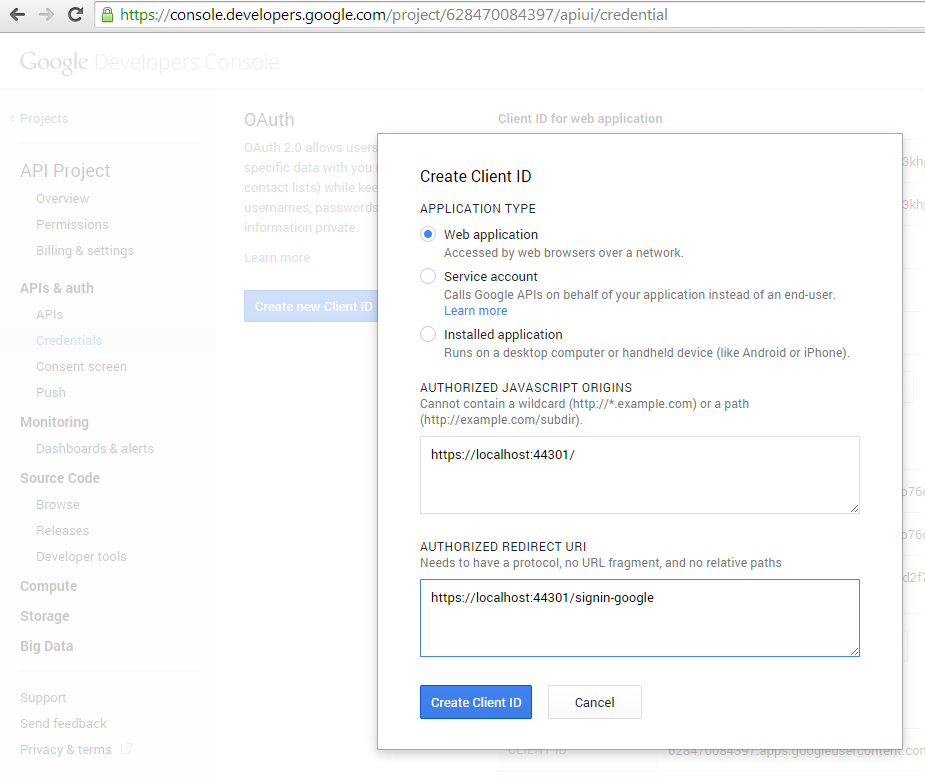Viewport: 925px width, 778px height.
Task: Open the OAuth Learn more link
Action: click(277, 258)
